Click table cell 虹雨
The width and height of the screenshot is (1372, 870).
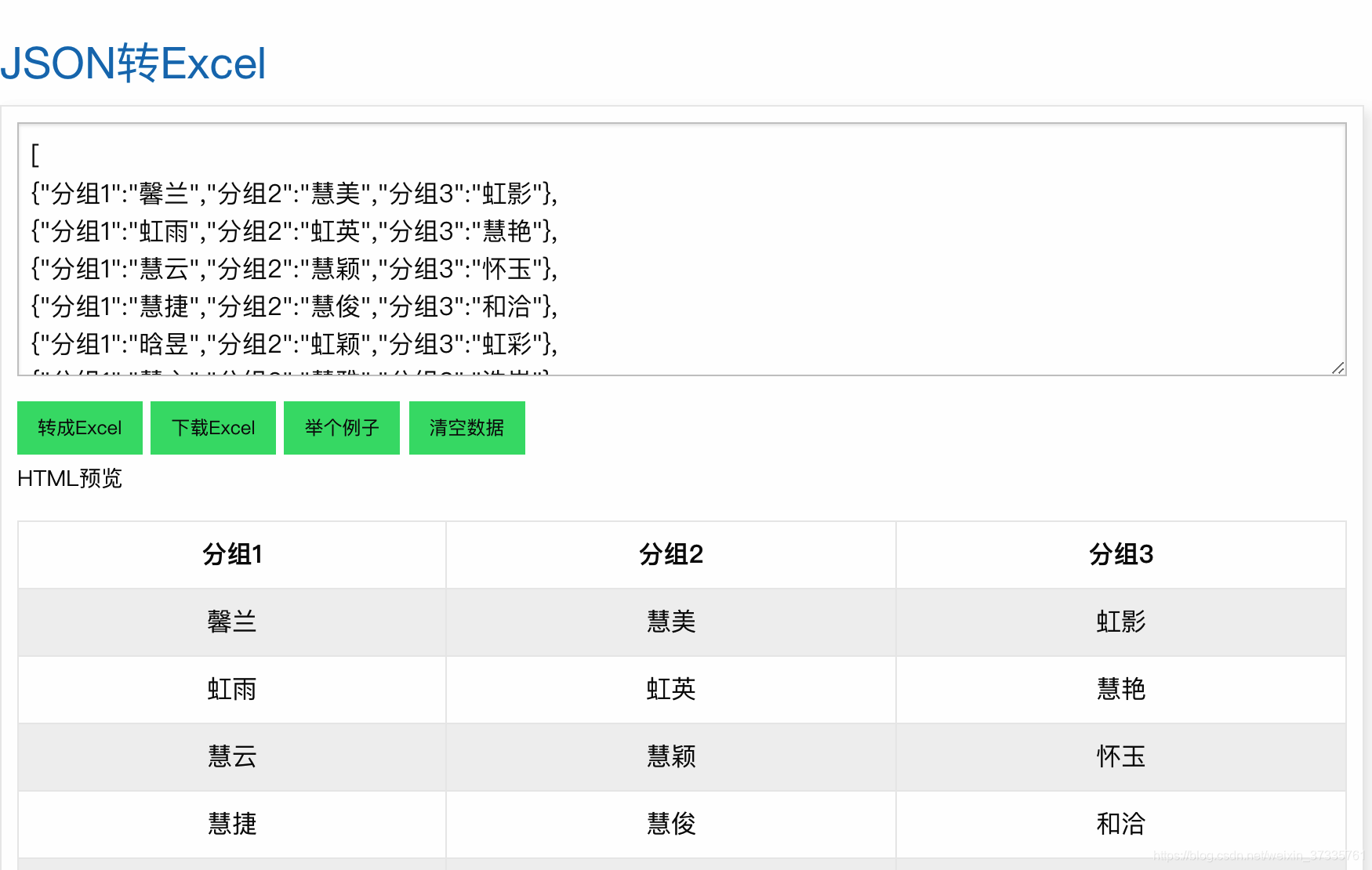coord(232,690)
